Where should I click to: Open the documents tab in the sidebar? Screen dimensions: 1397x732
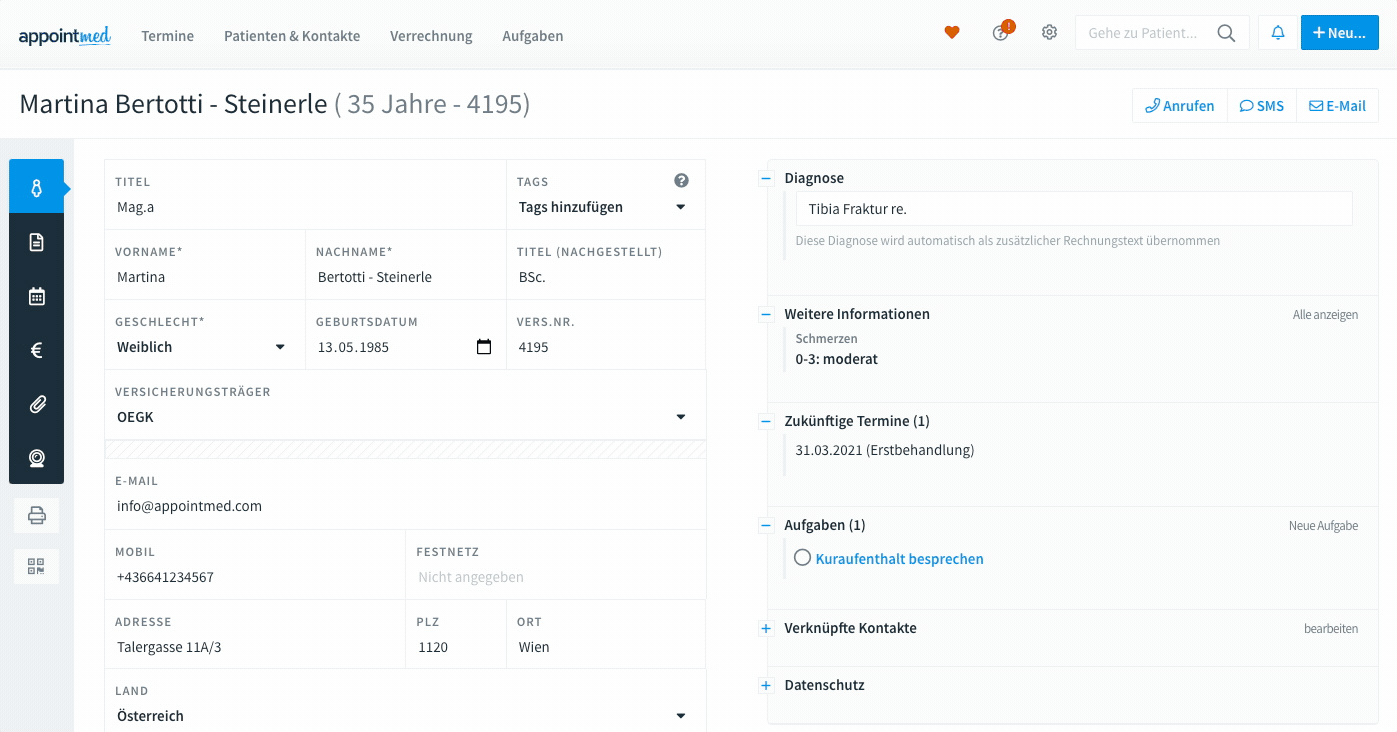point(37,242)
